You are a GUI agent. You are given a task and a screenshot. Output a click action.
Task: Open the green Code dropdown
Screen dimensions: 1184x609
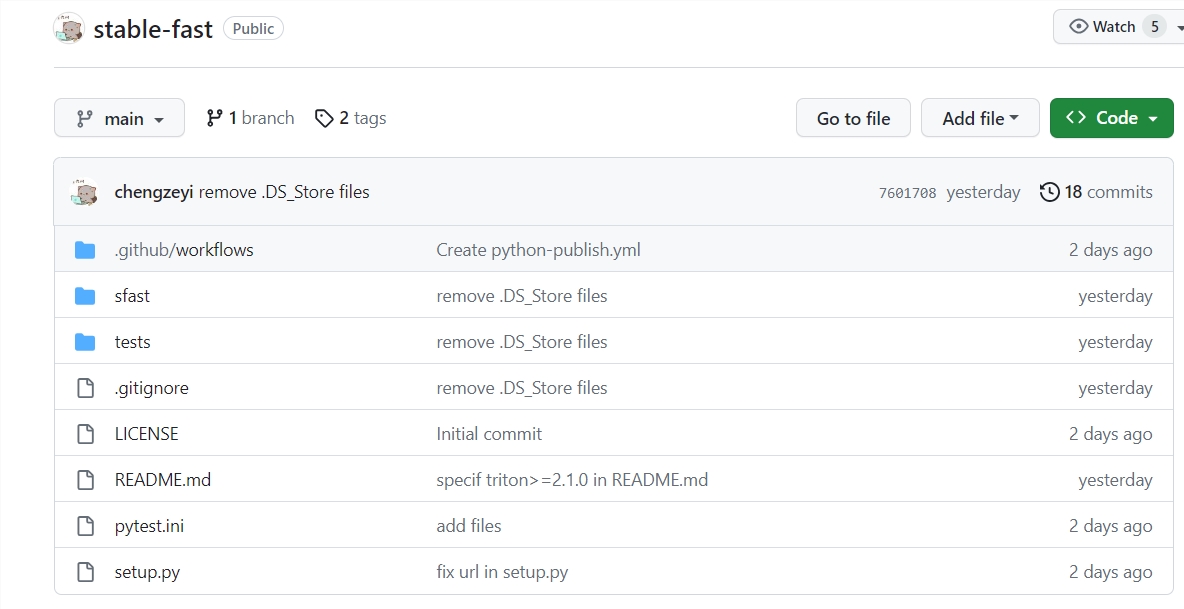pos(1111,118)
